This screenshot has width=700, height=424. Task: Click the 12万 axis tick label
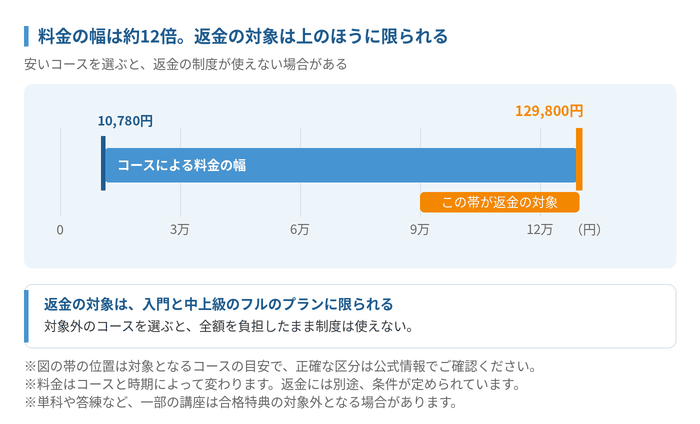pyautogui.click(x=539, y=230)
